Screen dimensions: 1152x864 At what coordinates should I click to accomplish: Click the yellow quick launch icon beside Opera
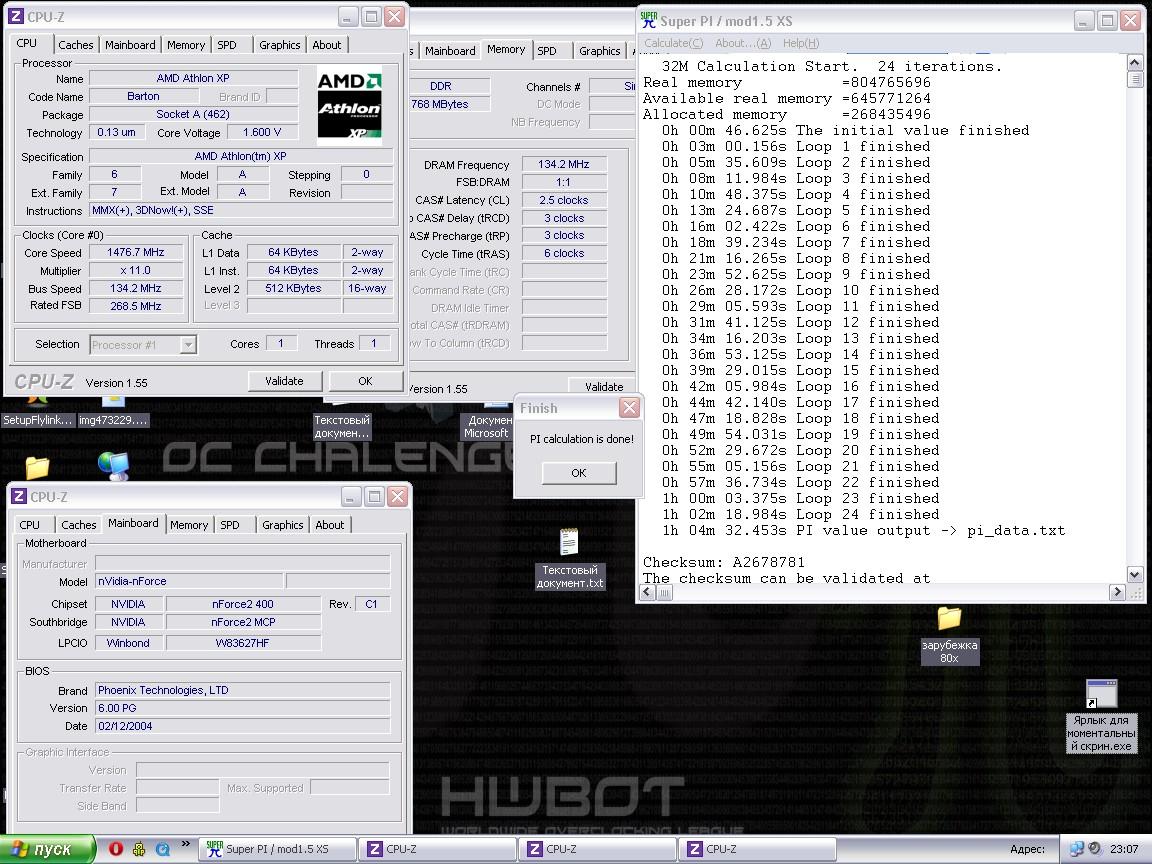click(x=139, y=849)
